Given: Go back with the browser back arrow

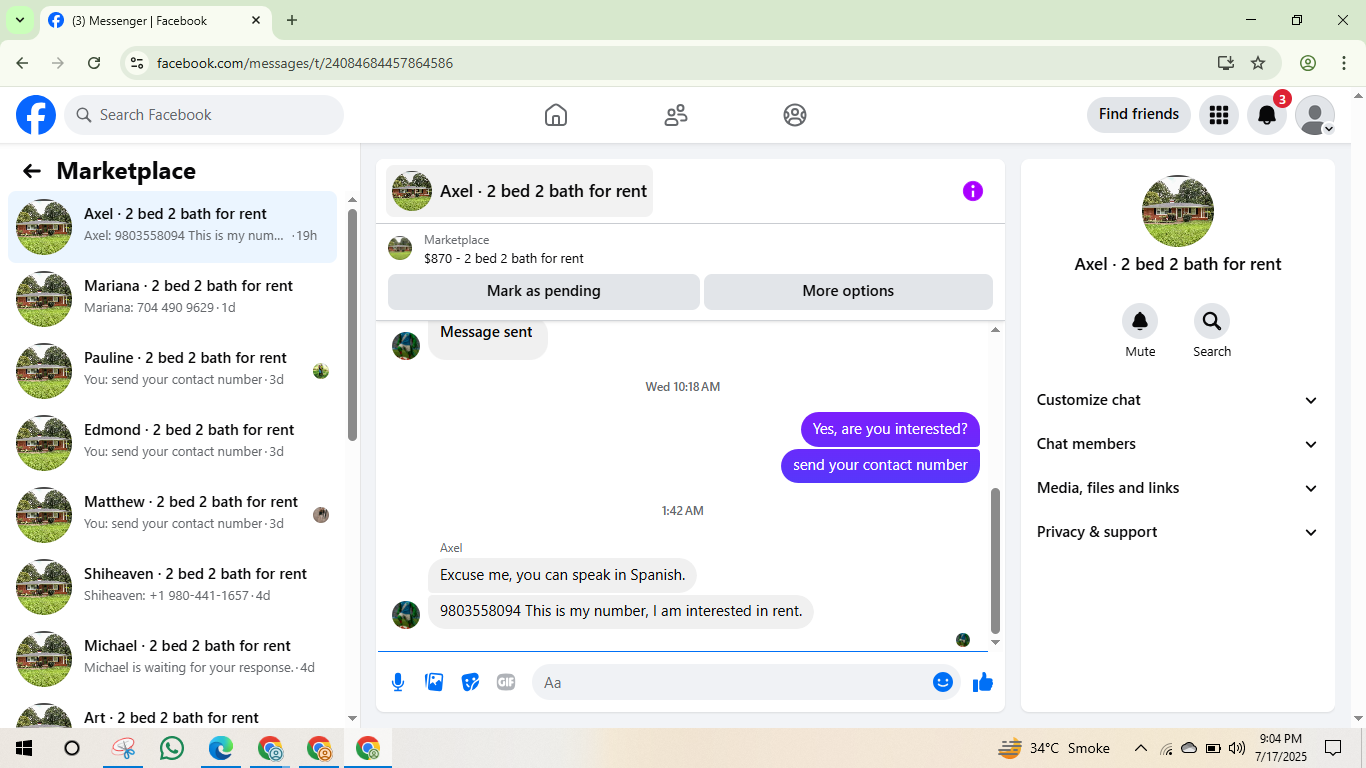Looking at the screenshot, I should tap(22, 63).
